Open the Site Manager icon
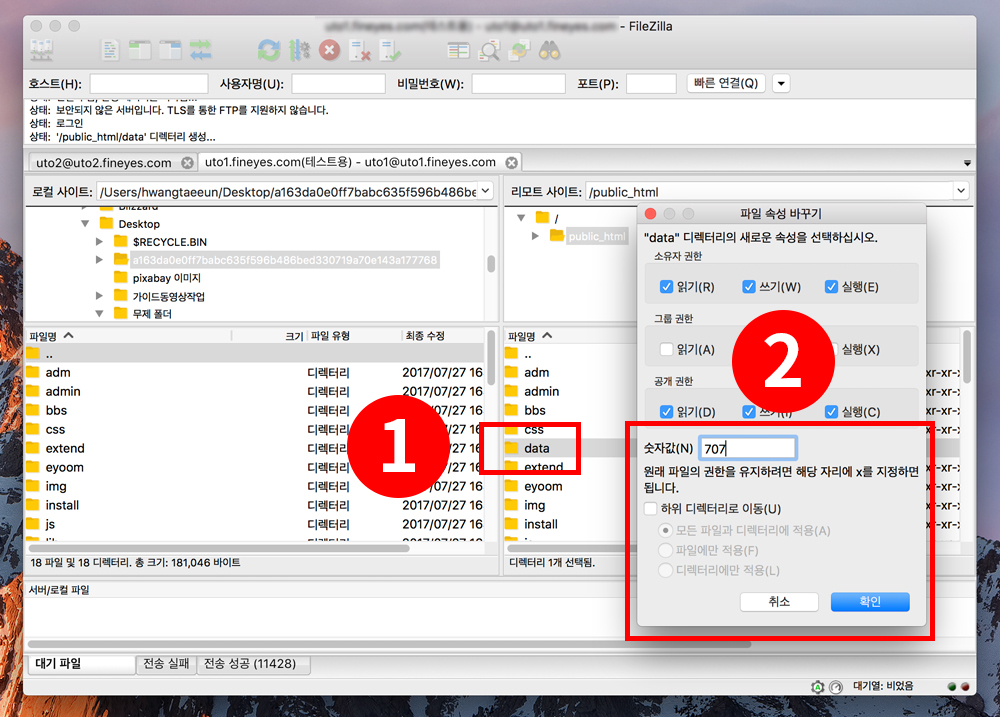 click(44, 49)
